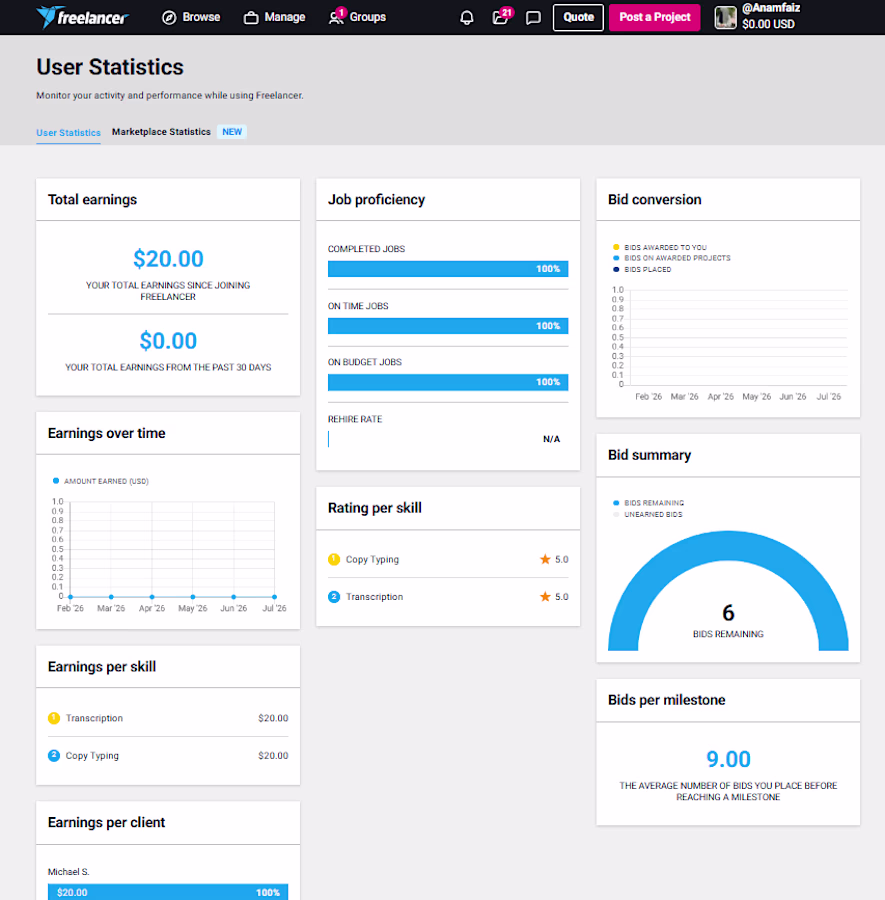Image resolution: width=885 pixels, height=900 pixels.
Task: Open the Browse compass icon
Action: click(x=169, y=18)
